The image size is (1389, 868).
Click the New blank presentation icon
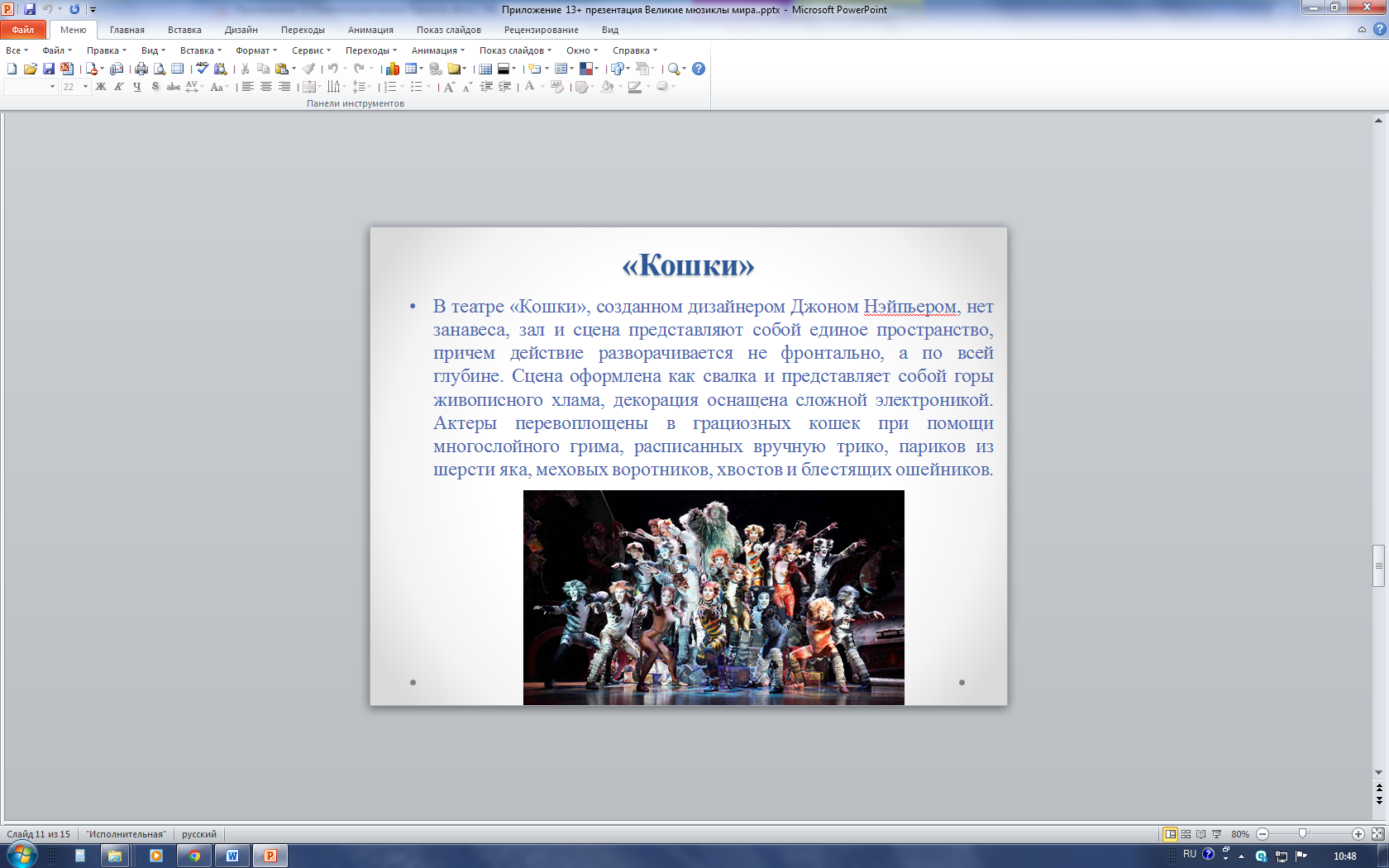12,69
